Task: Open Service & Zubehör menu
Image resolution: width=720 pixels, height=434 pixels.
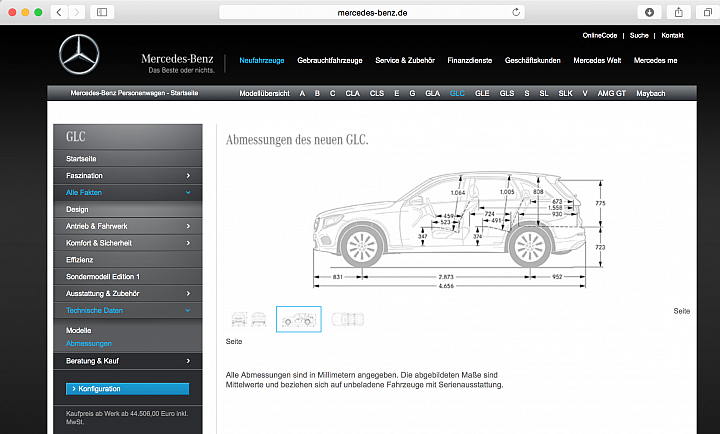Action: (405, 60)
